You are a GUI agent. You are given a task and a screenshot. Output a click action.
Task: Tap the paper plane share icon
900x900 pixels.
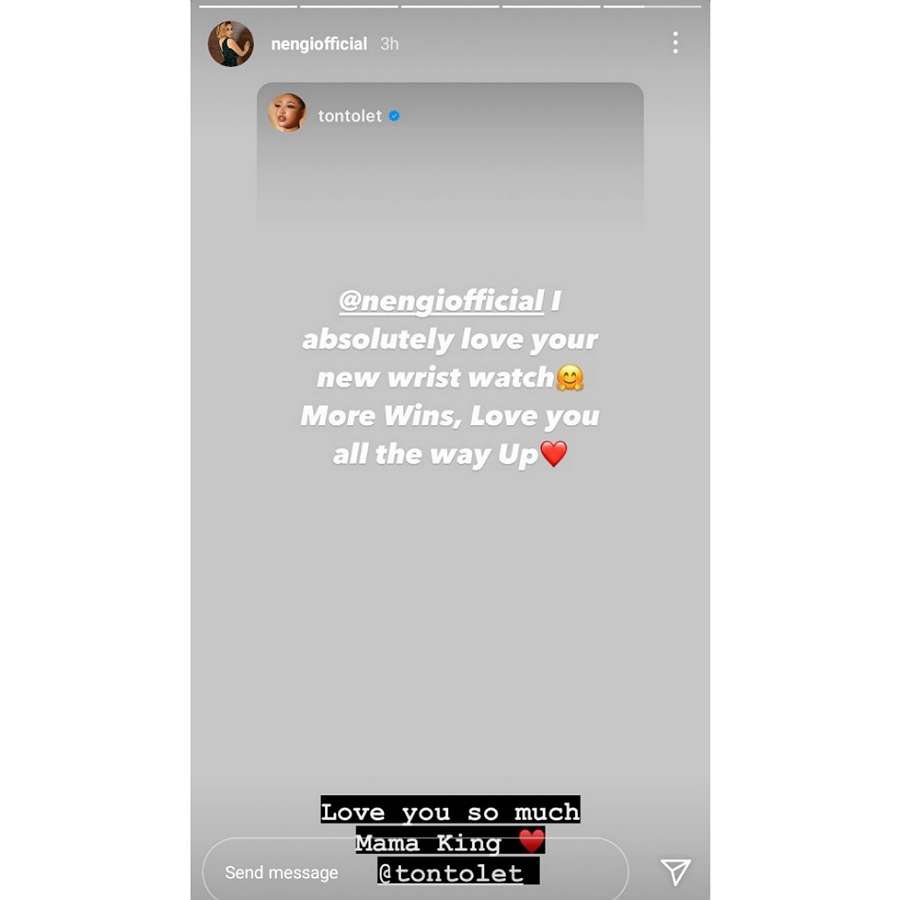[x=675, y=871]
